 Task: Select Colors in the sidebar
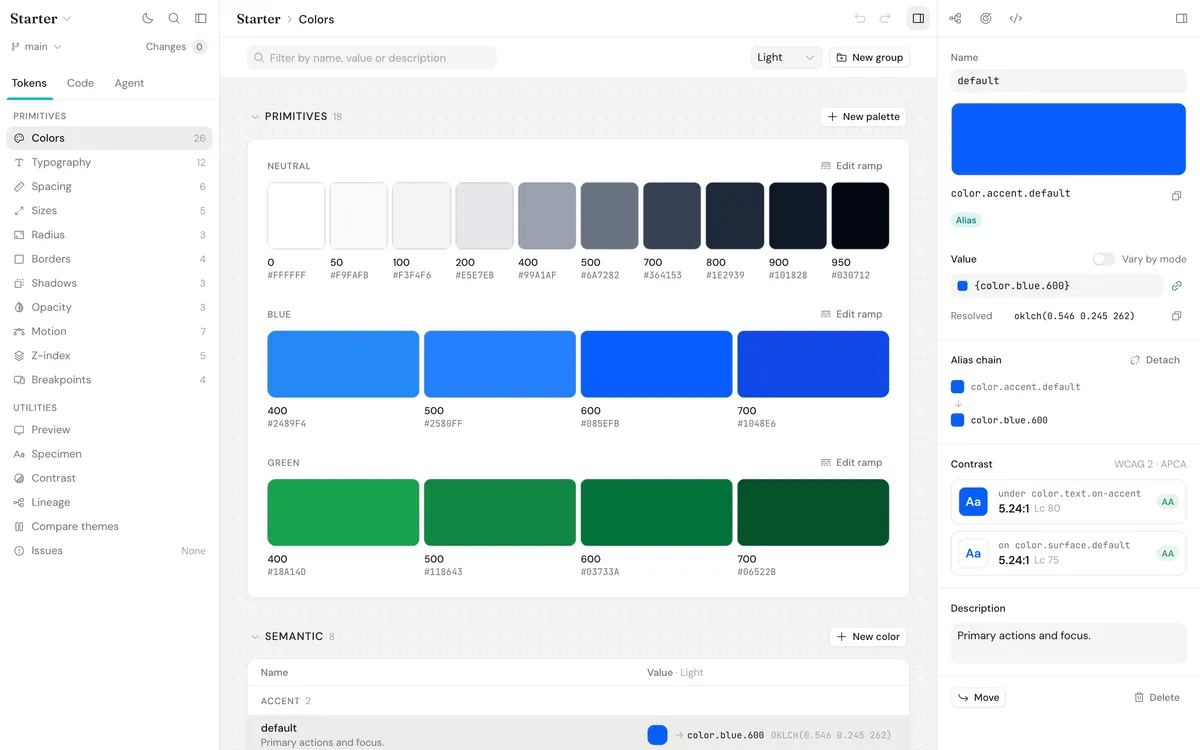tap(110, 138)
